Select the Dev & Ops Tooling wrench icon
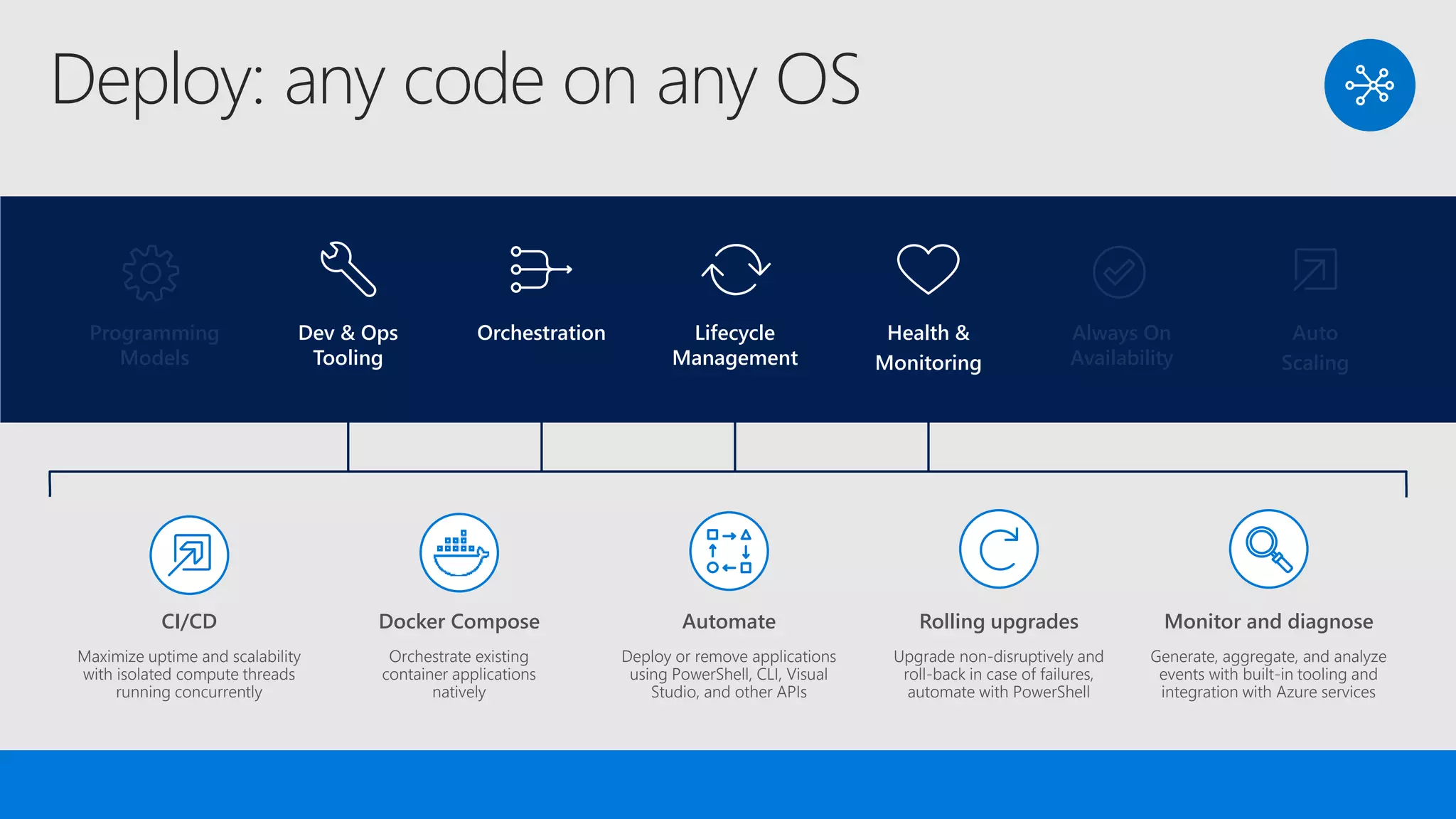The image size is (1456, 819). pyautogui.click(x=348, y=269)
